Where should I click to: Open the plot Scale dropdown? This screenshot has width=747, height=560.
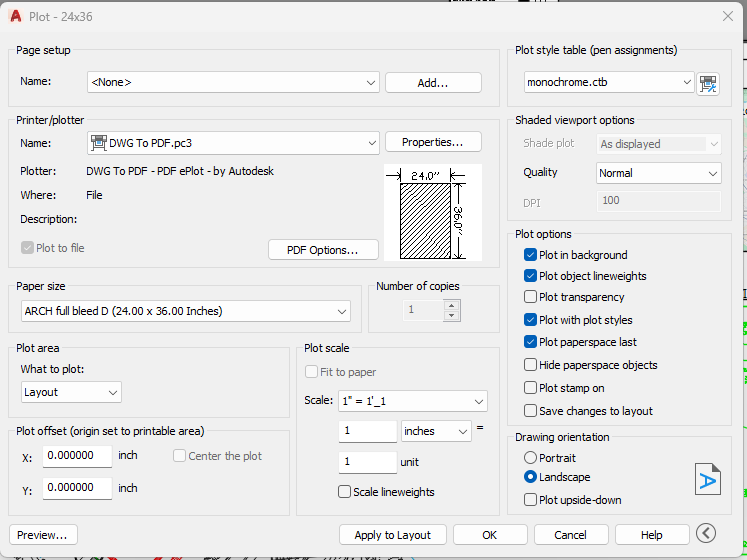click(413, 401)
